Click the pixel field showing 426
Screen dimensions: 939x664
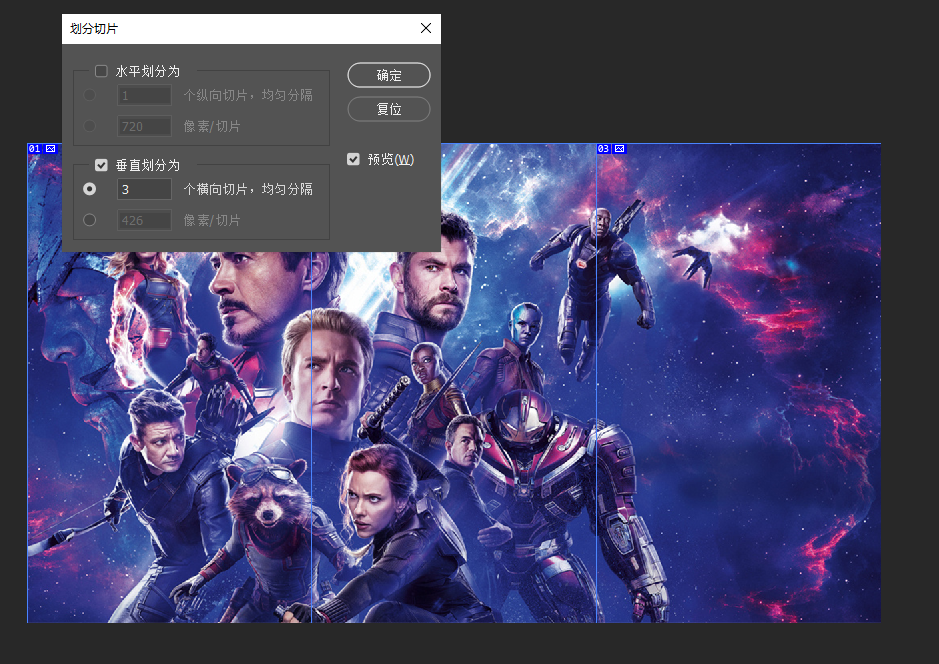tap(144, 220)
